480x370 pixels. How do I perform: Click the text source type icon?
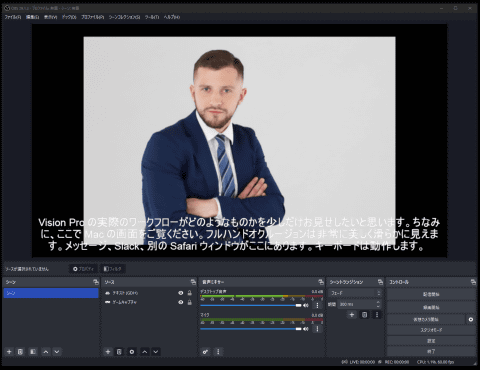(x=107, y=293)
